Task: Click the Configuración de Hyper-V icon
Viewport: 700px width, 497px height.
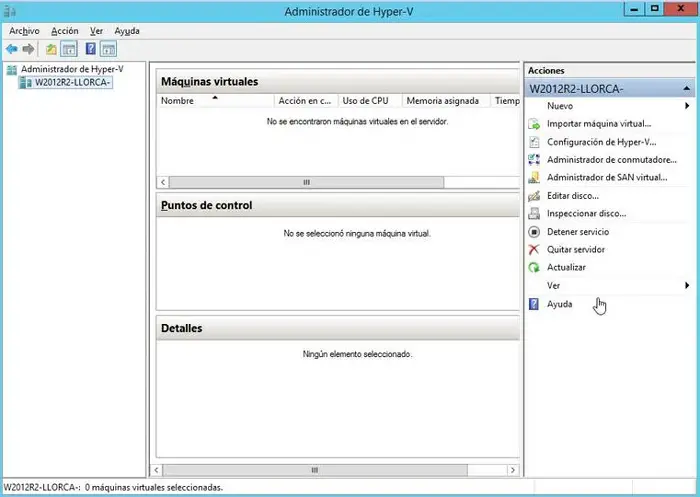Action: coord(534,142)
